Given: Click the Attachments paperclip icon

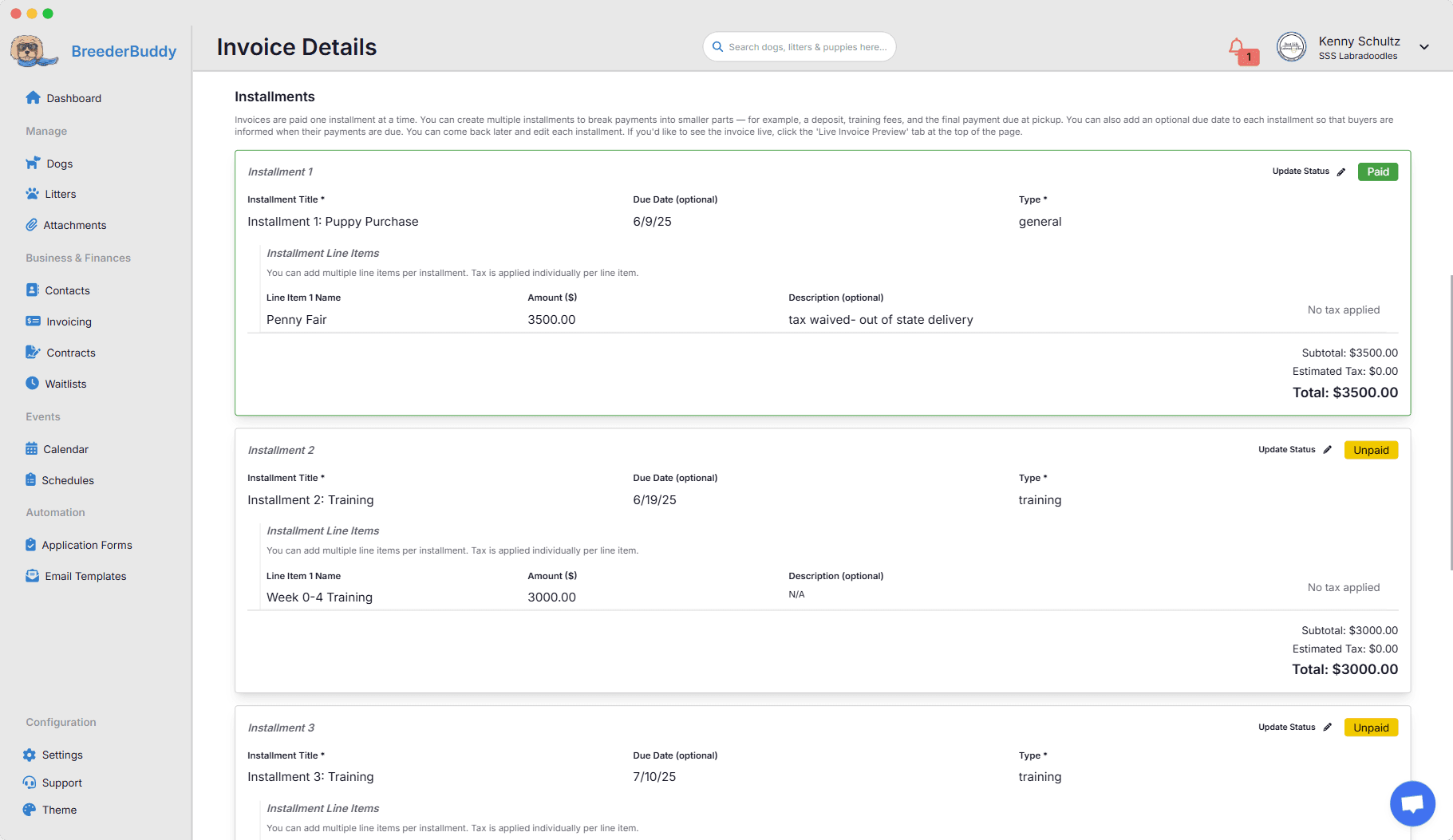Looking at the screenshot, I should point(31,225).
